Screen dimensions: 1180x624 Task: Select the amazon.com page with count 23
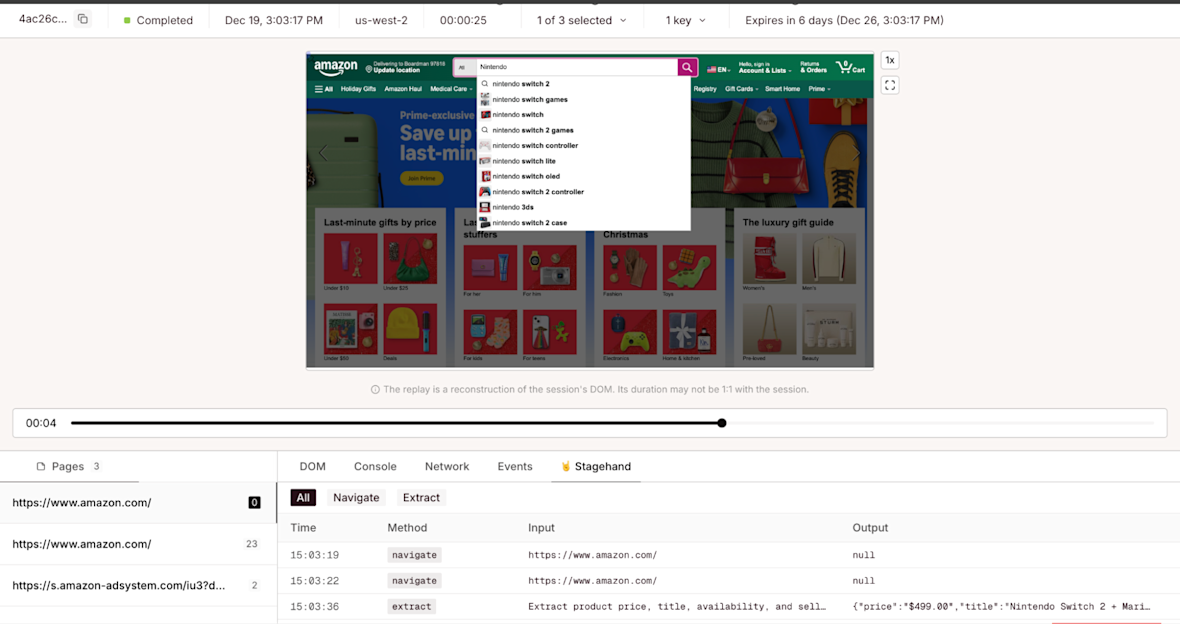point(138,543)
